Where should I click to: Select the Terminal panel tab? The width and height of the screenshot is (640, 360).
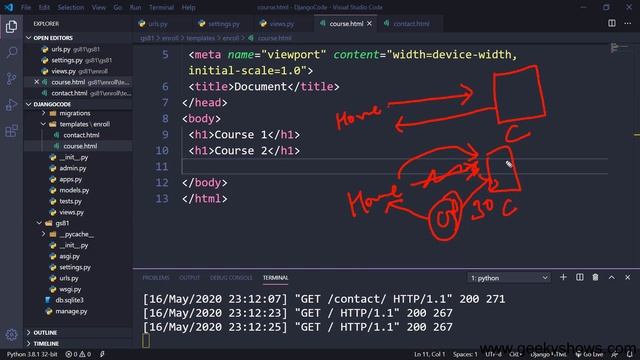(x=276, y=278)
